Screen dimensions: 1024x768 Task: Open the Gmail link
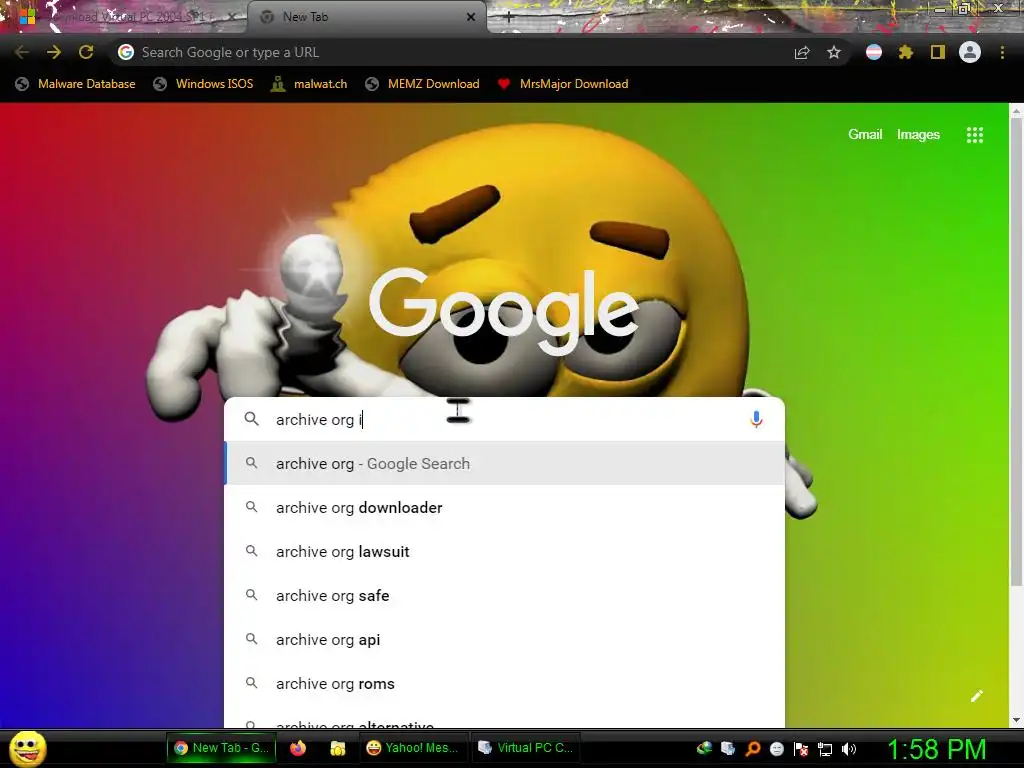[865, 135]
